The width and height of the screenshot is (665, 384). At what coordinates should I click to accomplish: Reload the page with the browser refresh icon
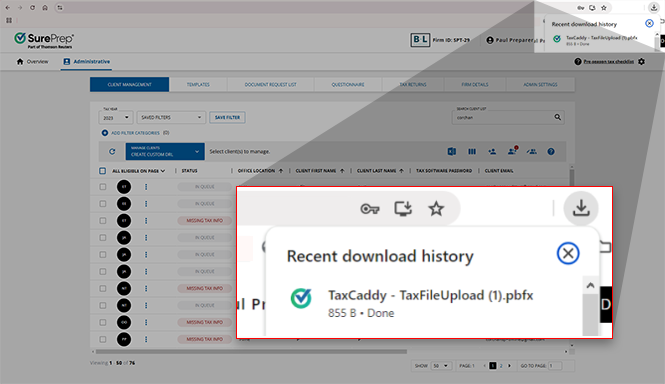pyautogui.click(x=32, y=8)
